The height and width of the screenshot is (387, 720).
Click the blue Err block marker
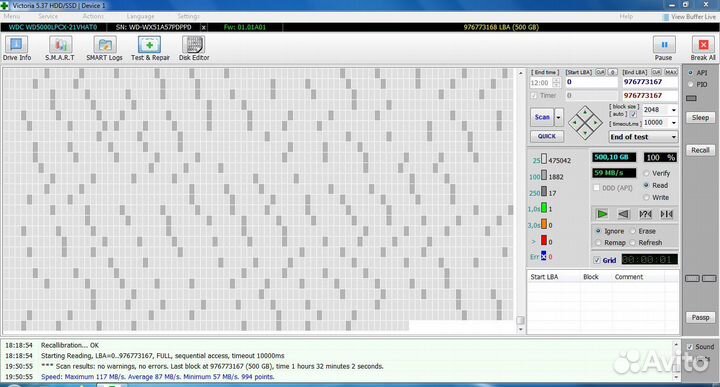pyautogui.click(x=544, y=256)
